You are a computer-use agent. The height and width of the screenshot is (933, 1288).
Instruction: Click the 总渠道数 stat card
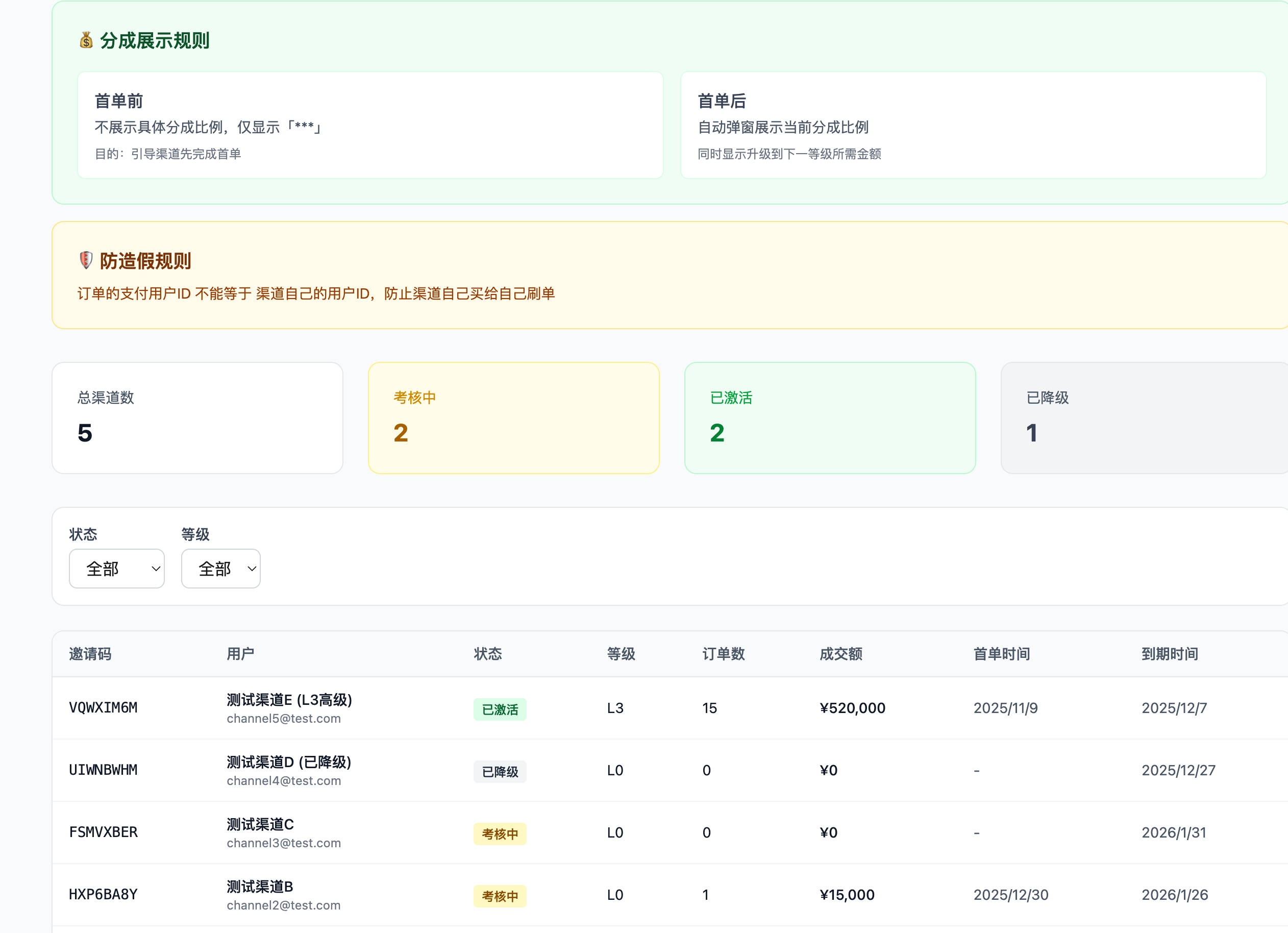(x=197, y=418)
